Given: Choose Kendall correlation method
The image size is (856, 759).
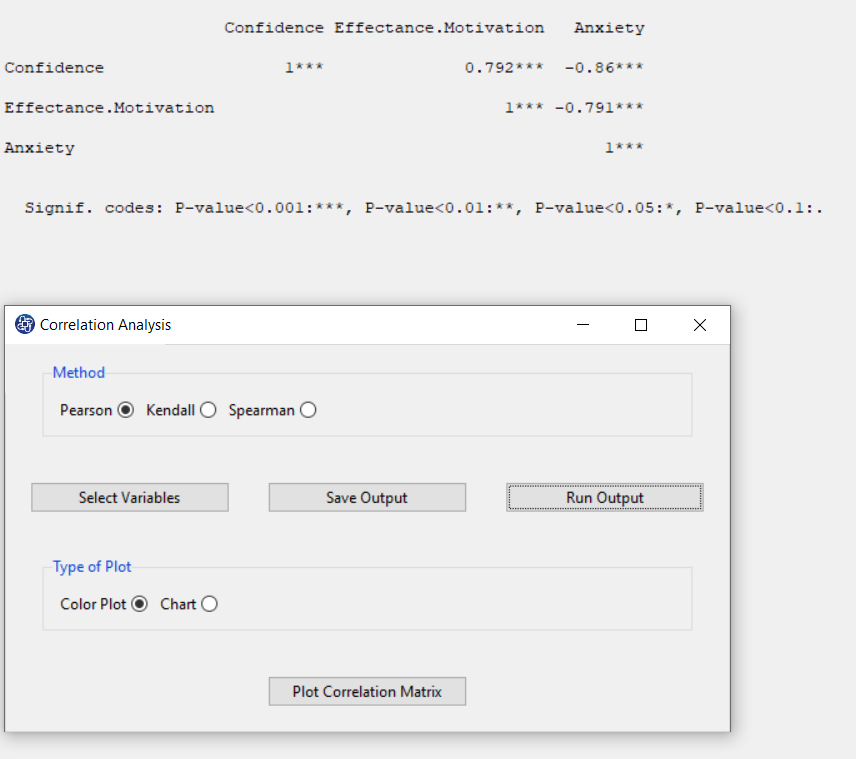Looking at the screenshot, I should pos(208,410).
